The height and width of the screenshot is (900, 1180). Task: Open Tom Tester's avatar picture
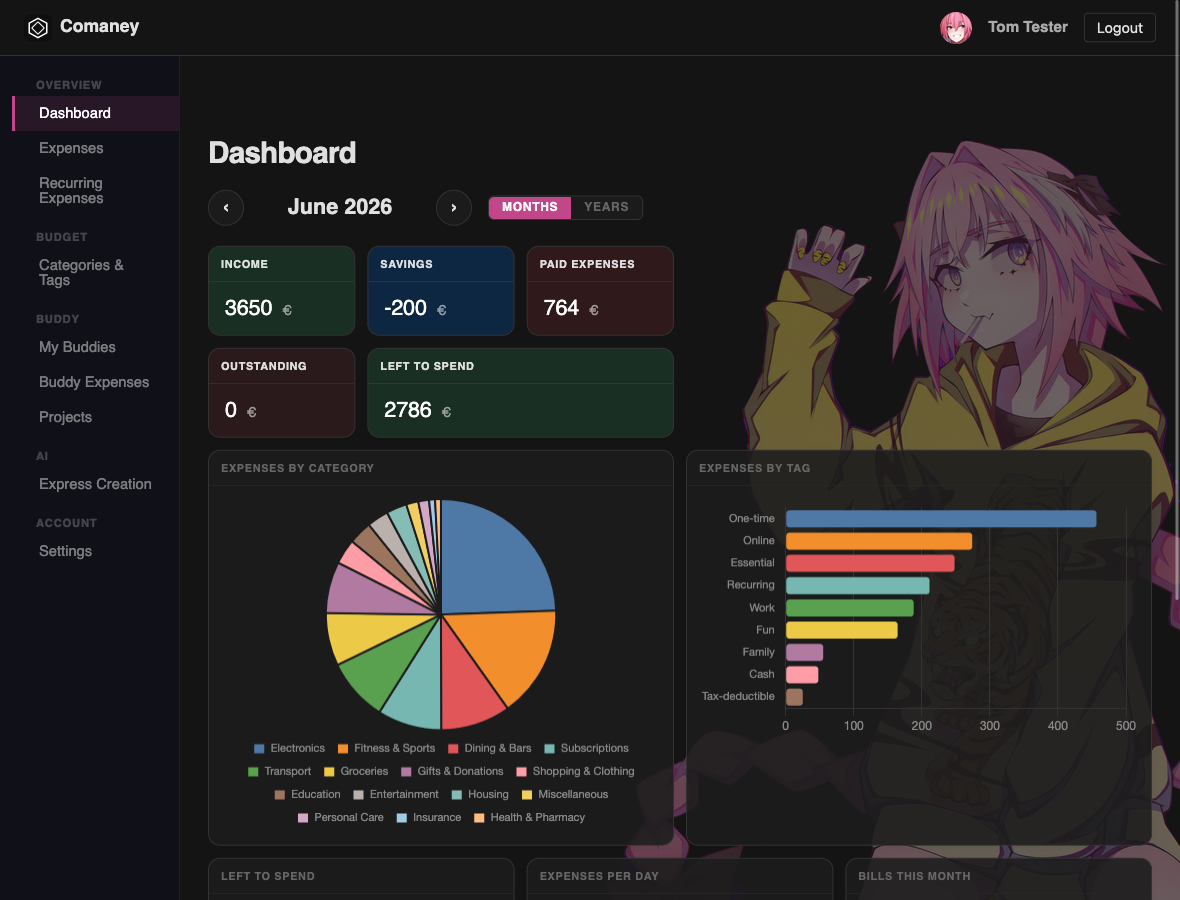(956, 28)
